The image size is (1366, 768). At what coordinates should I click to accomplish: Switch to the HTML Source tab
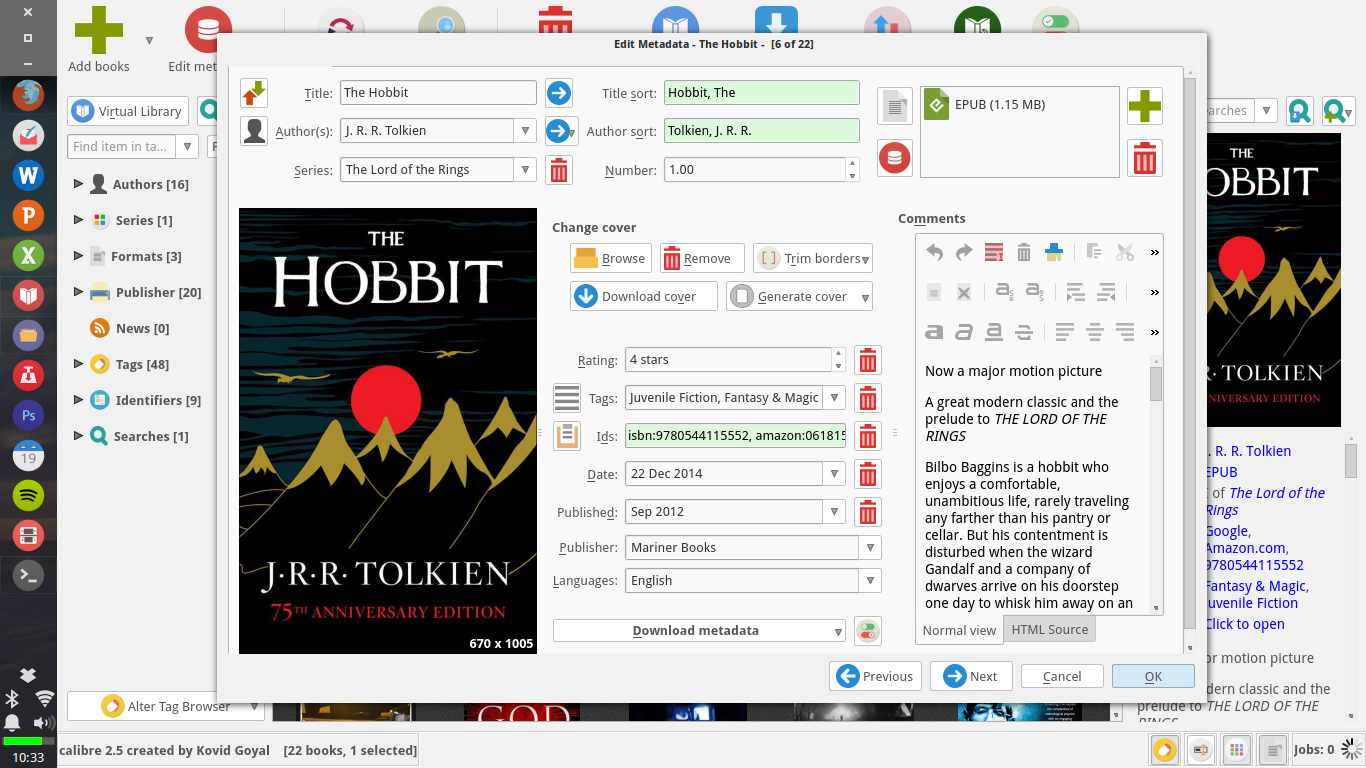[1049, 630]
